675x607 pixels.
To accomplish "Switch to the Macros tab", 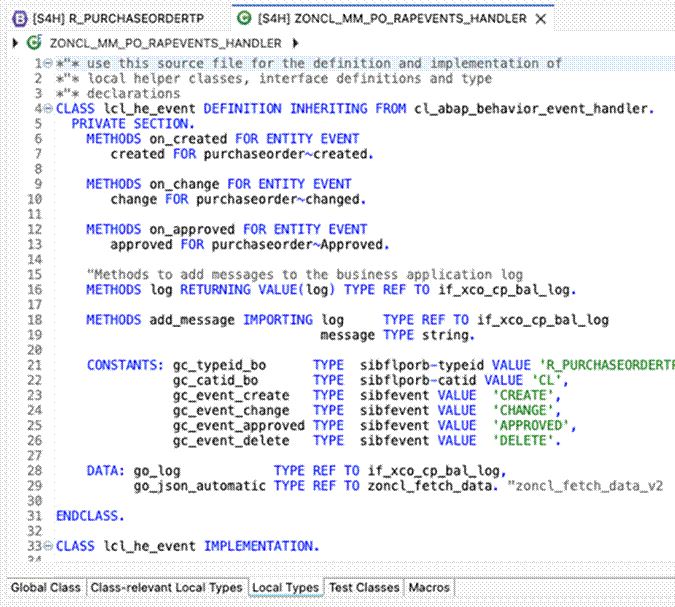I will (430, 587).
